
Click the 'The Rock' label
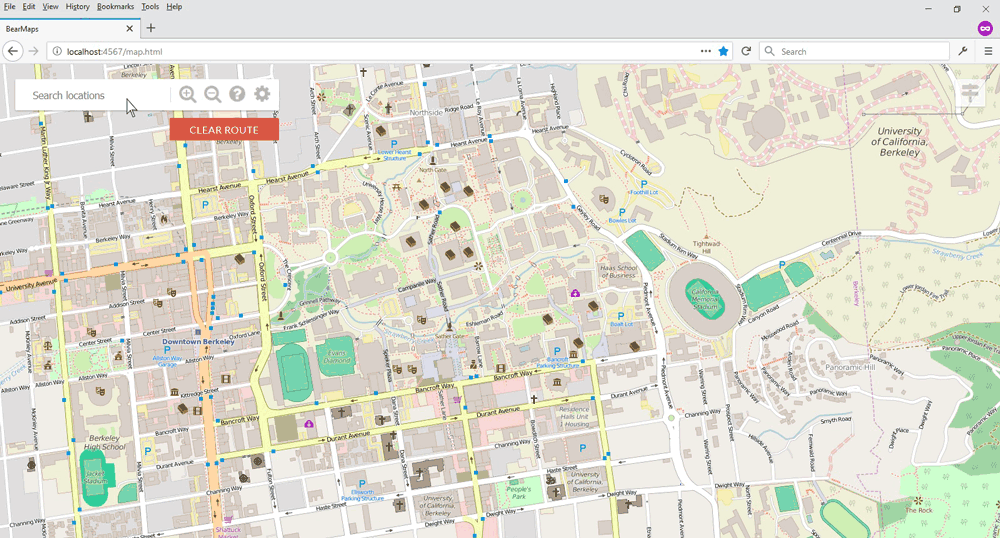coord(919,510)
